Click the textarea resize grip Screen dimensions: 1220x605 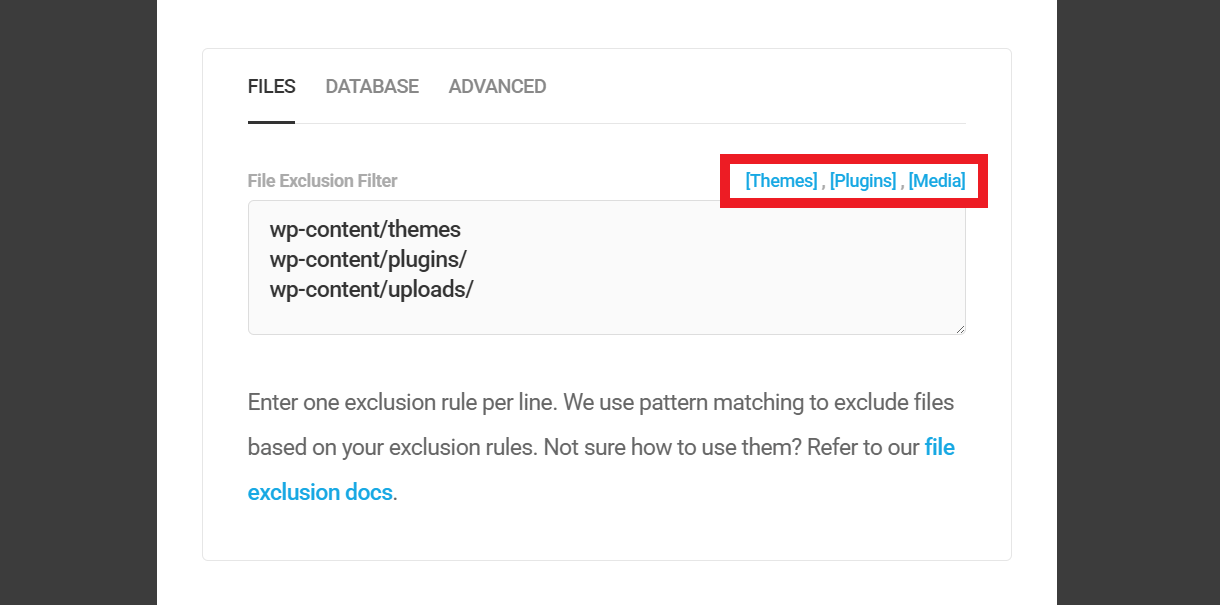(x=960, y=329)
